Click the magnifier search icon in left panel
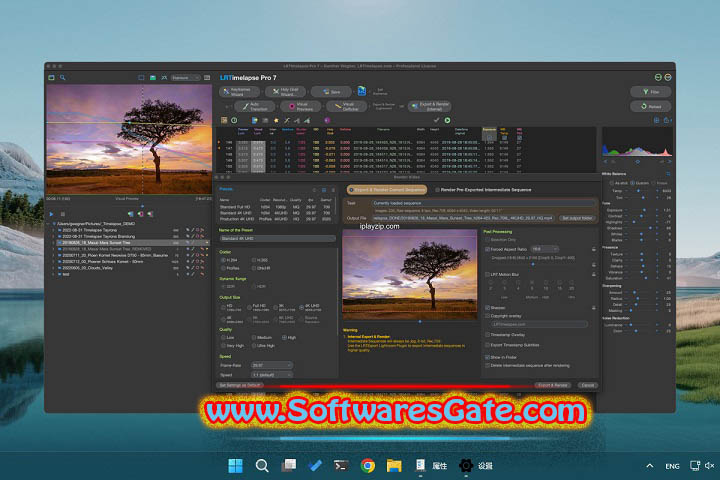The height and width of the screenshot is (480, 720). tap(63, 78)
